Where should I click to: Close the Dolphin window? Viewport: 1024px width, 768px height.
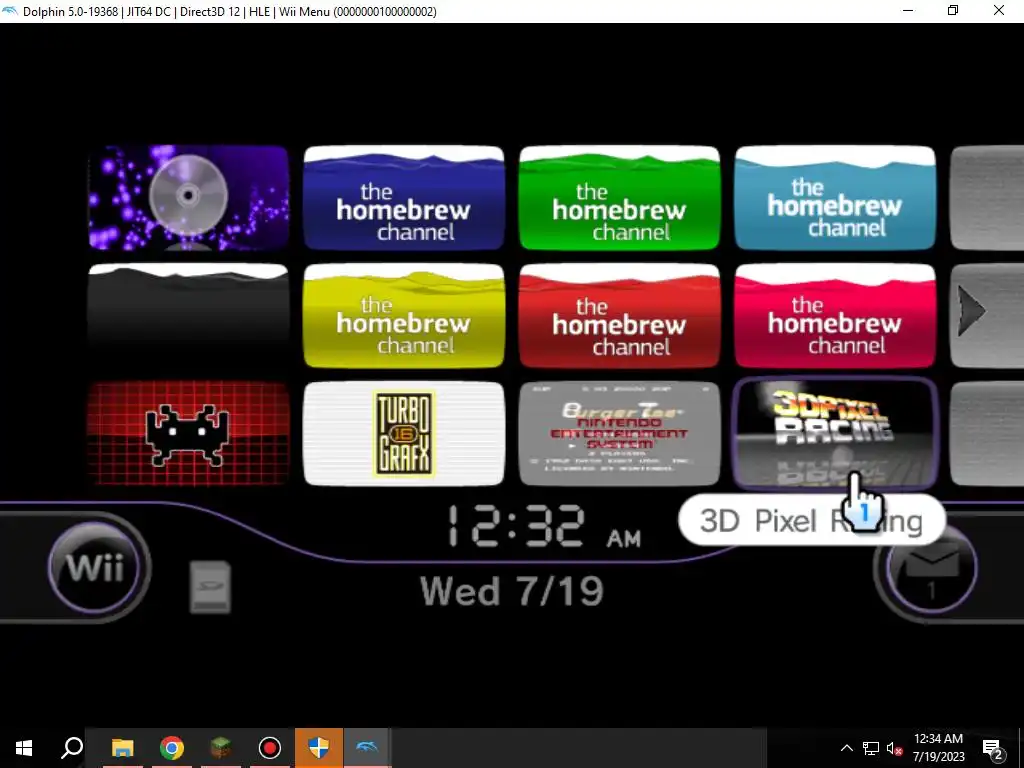(x=999, y=11)
